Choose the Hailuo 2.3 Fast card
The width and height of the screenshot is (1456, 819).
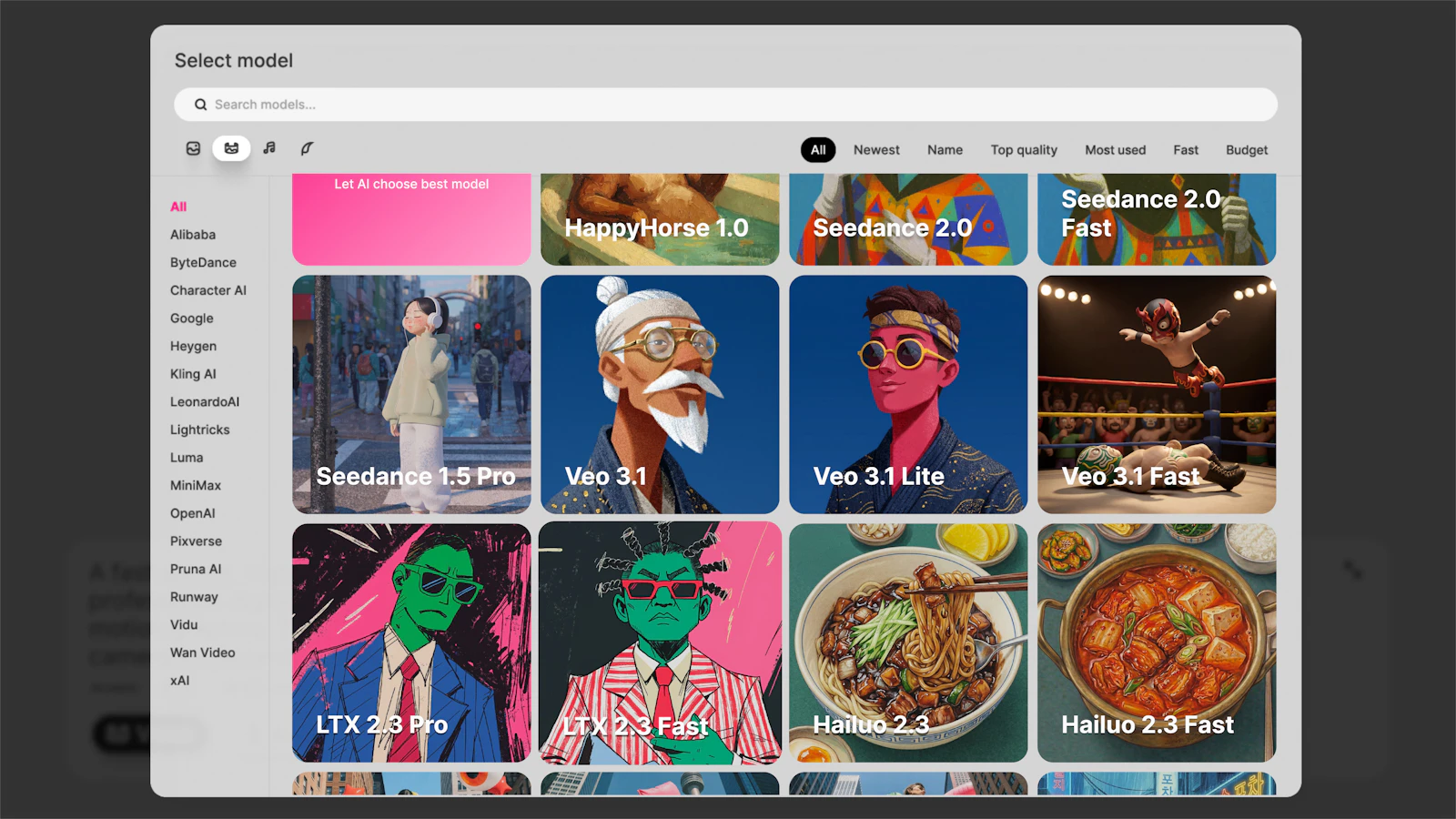tap(1157, 642)
